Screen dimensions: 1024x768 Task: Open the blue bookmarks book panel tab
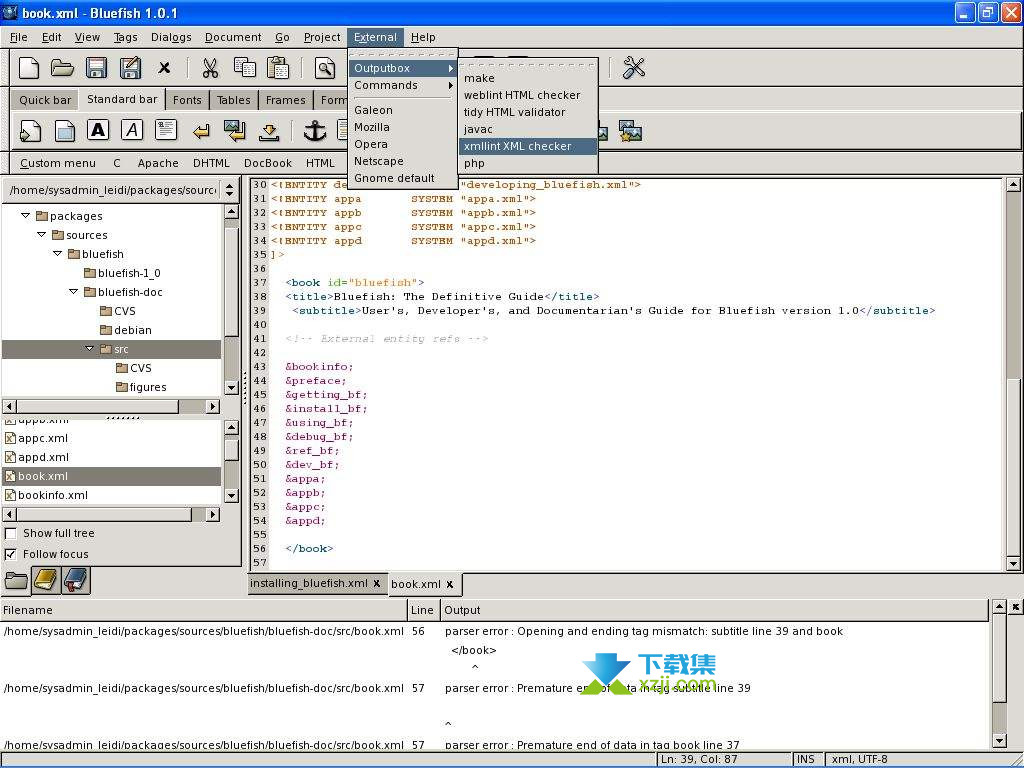pos(76,579)
